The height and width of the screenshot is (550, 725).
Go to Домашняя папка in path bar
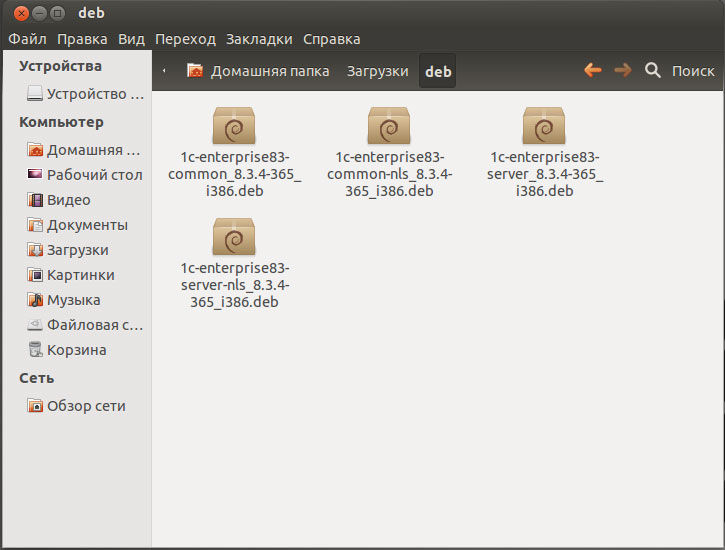258,71
